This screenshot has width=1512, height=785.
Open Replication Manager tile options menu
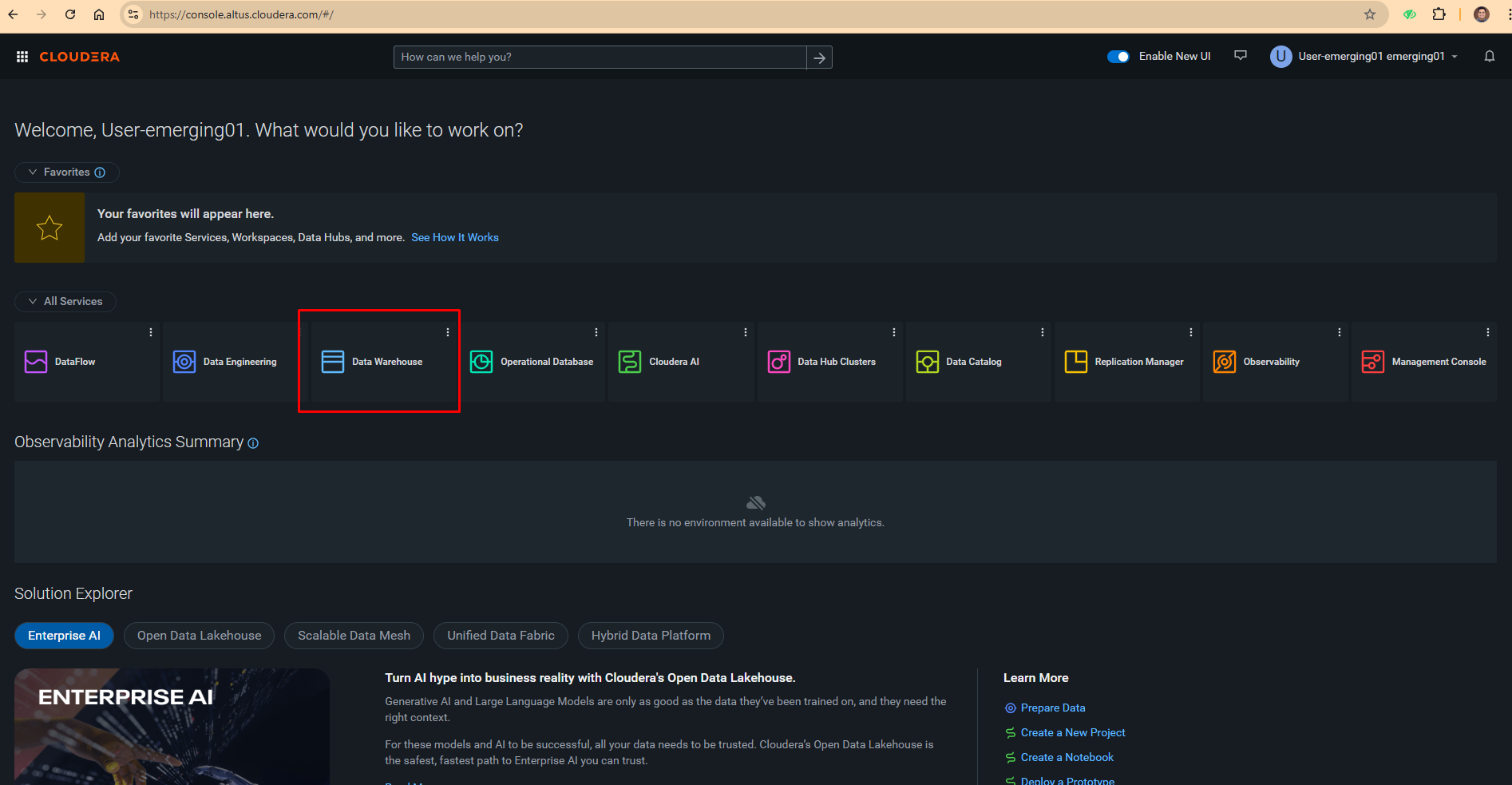point(1191,332)
